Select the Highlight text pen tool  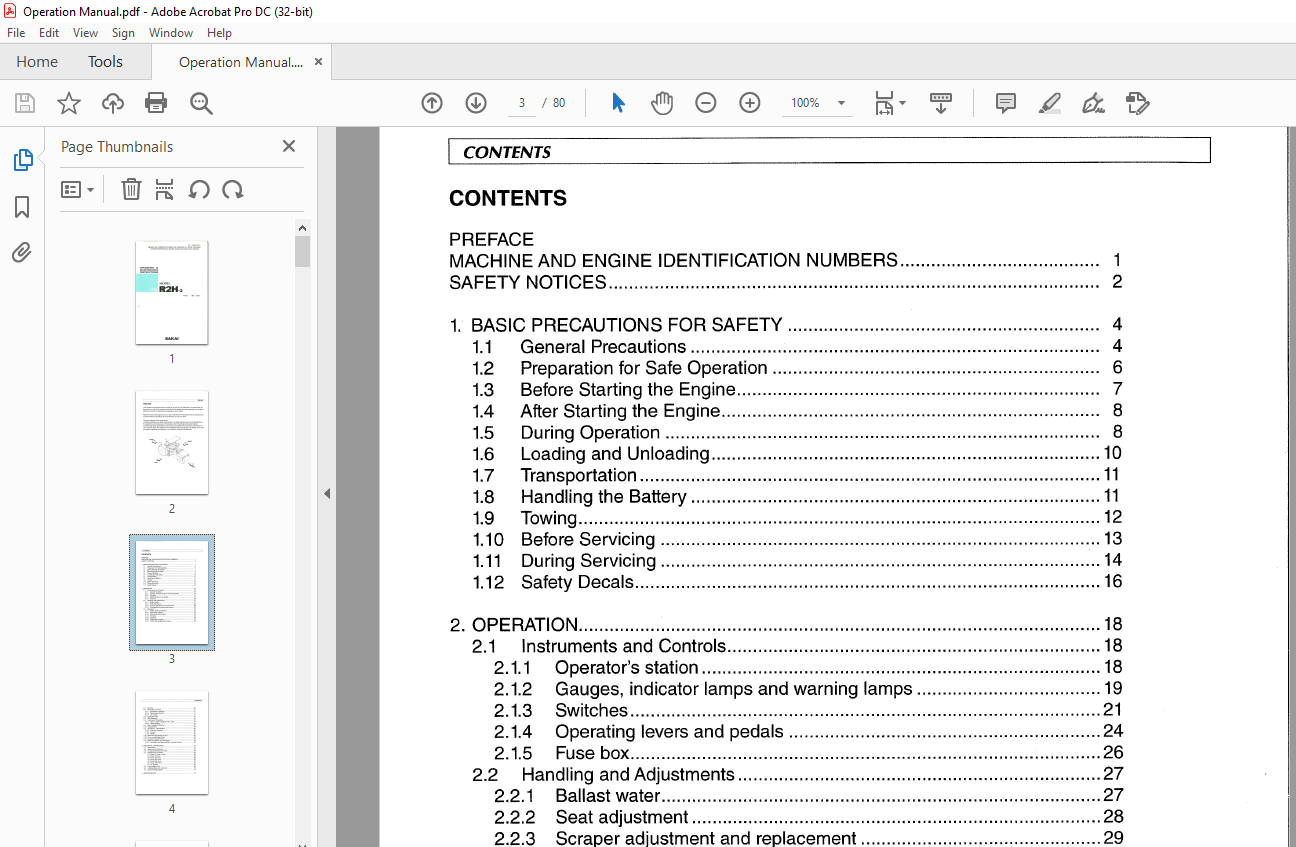click(1049, 103)
